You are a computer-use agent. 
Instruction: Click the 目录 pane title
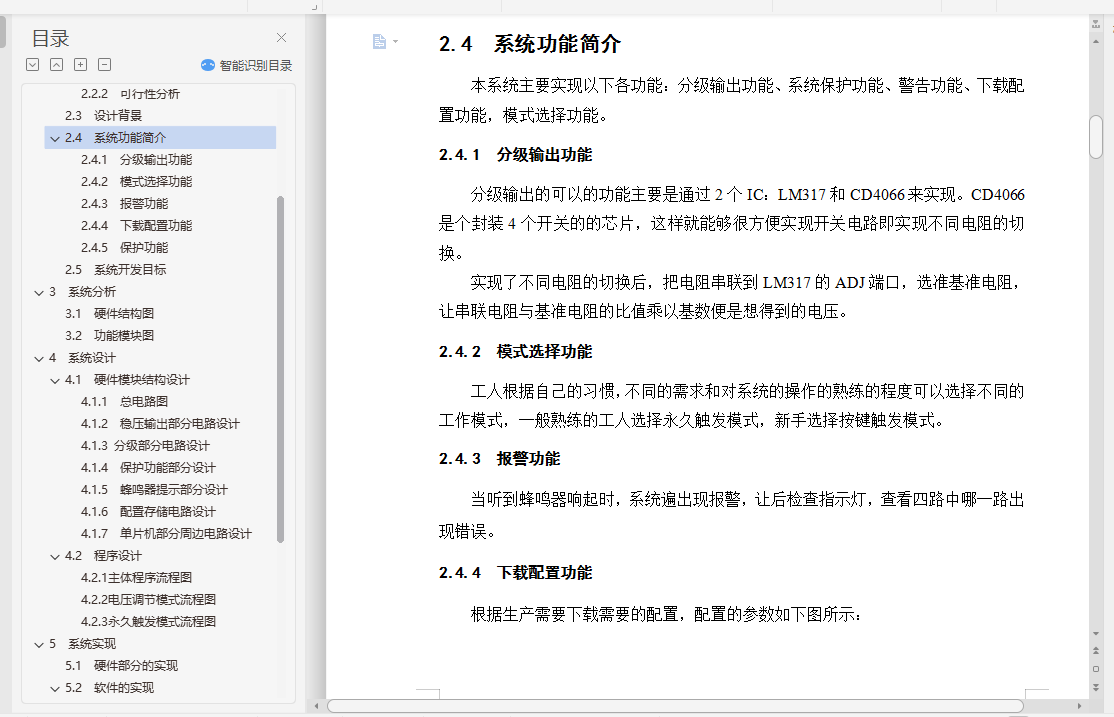coord(50,38)
